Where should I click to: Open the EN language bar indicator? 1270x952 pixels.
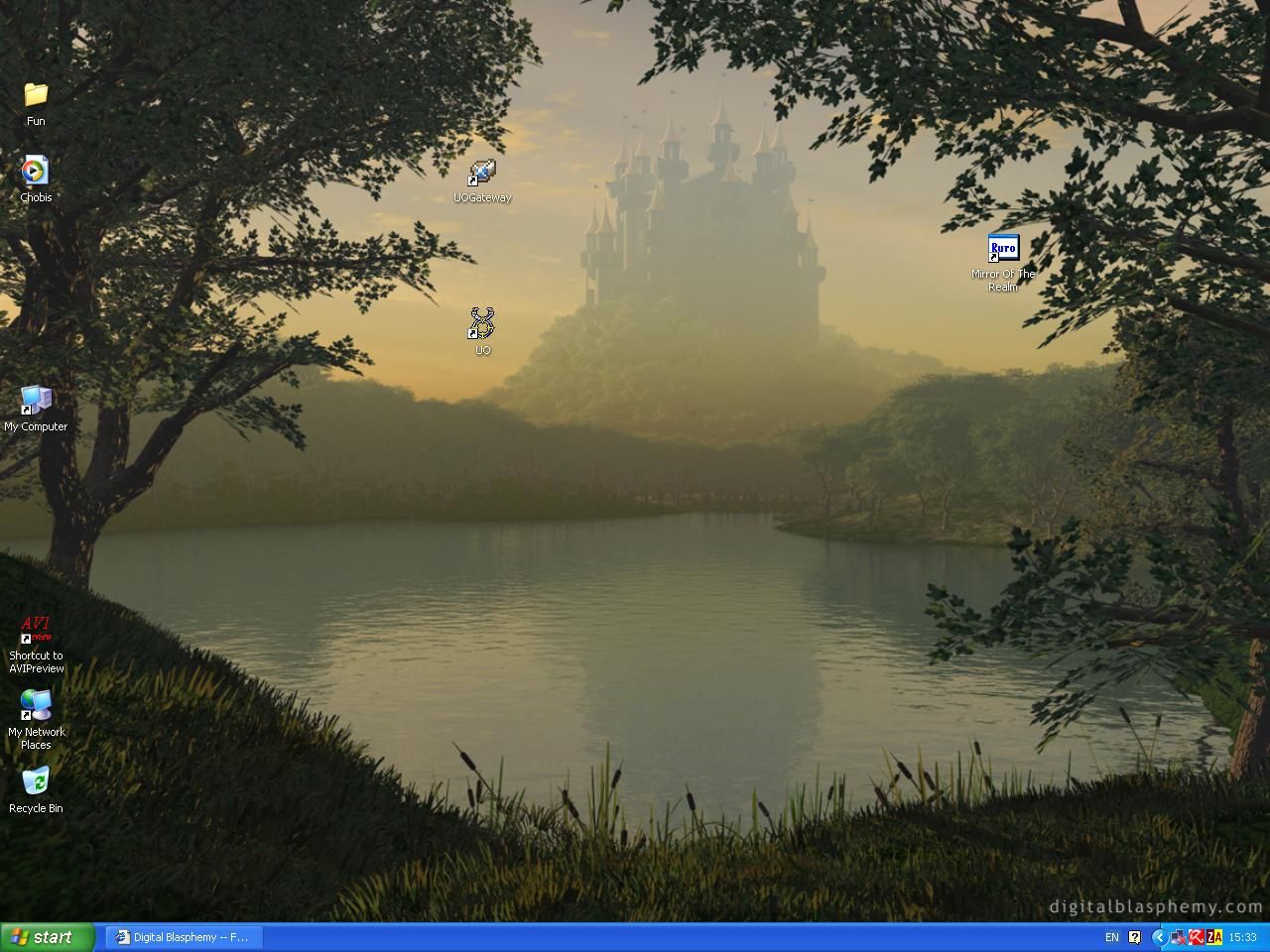point(1111,937)
